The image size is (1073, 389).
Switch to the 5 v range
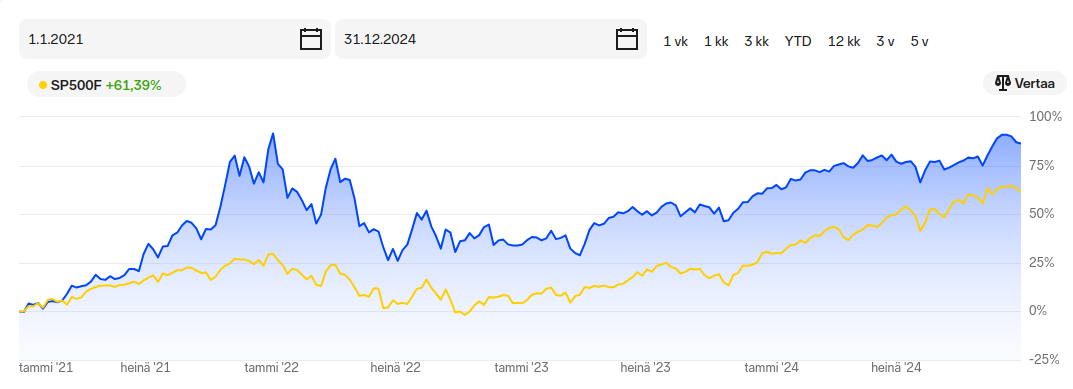[920, 41]
